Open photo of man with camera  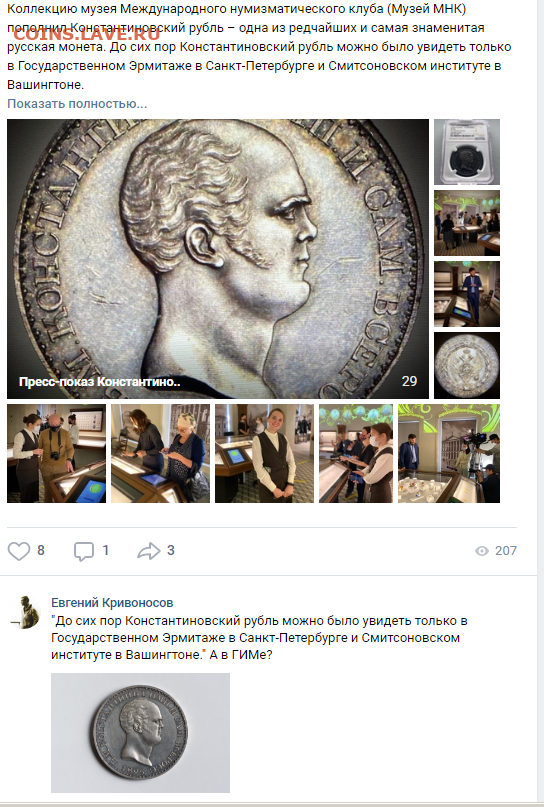click(x=57, y=453)
